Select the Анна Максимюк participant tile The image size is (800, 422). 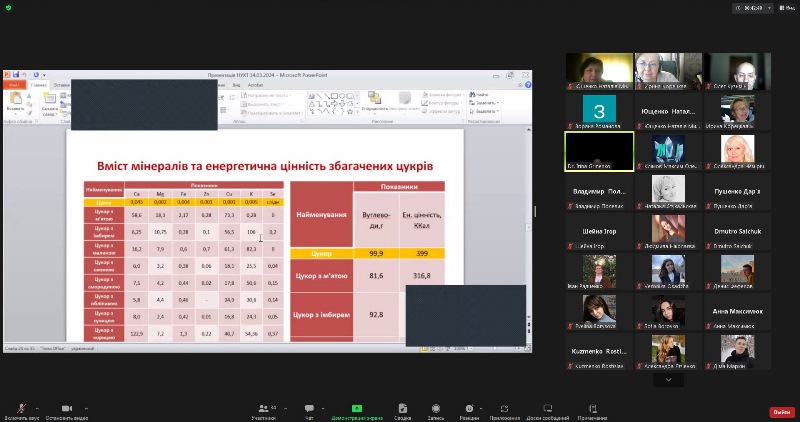(x=737, y=311)
